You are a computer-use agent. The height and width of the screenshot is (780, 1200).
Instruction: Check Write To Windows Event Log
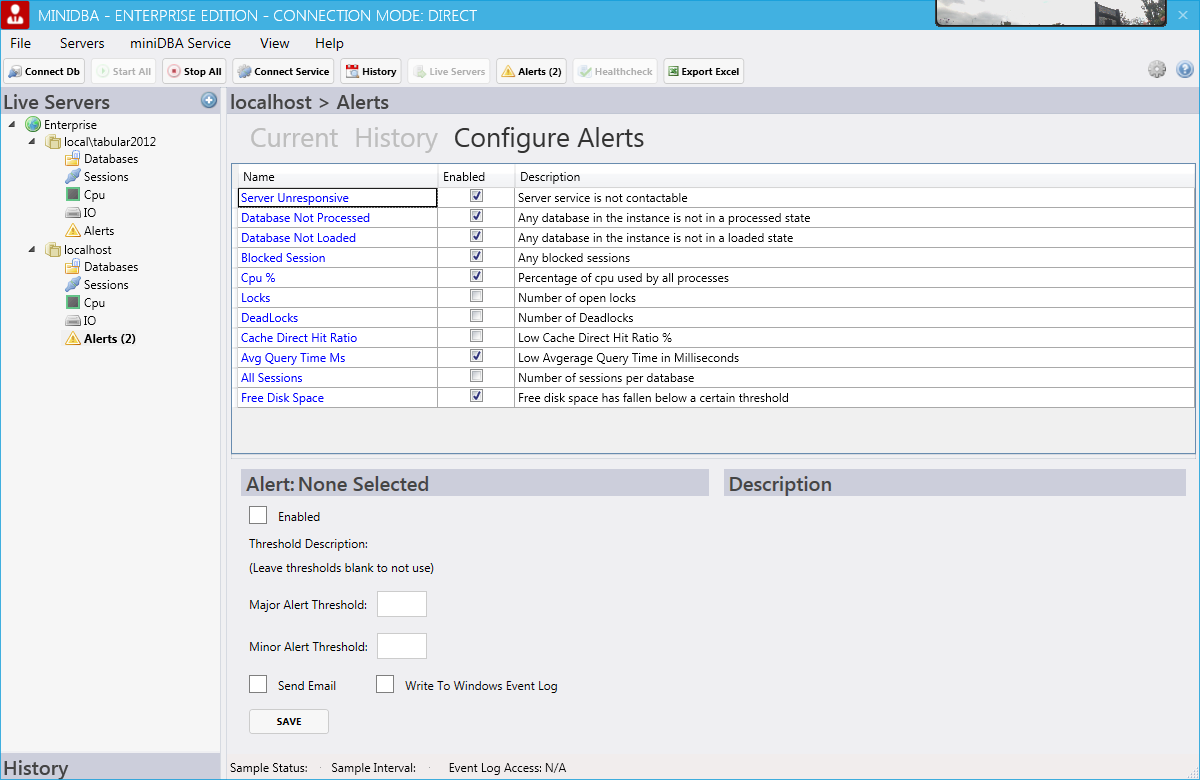[x=385, y=685]
